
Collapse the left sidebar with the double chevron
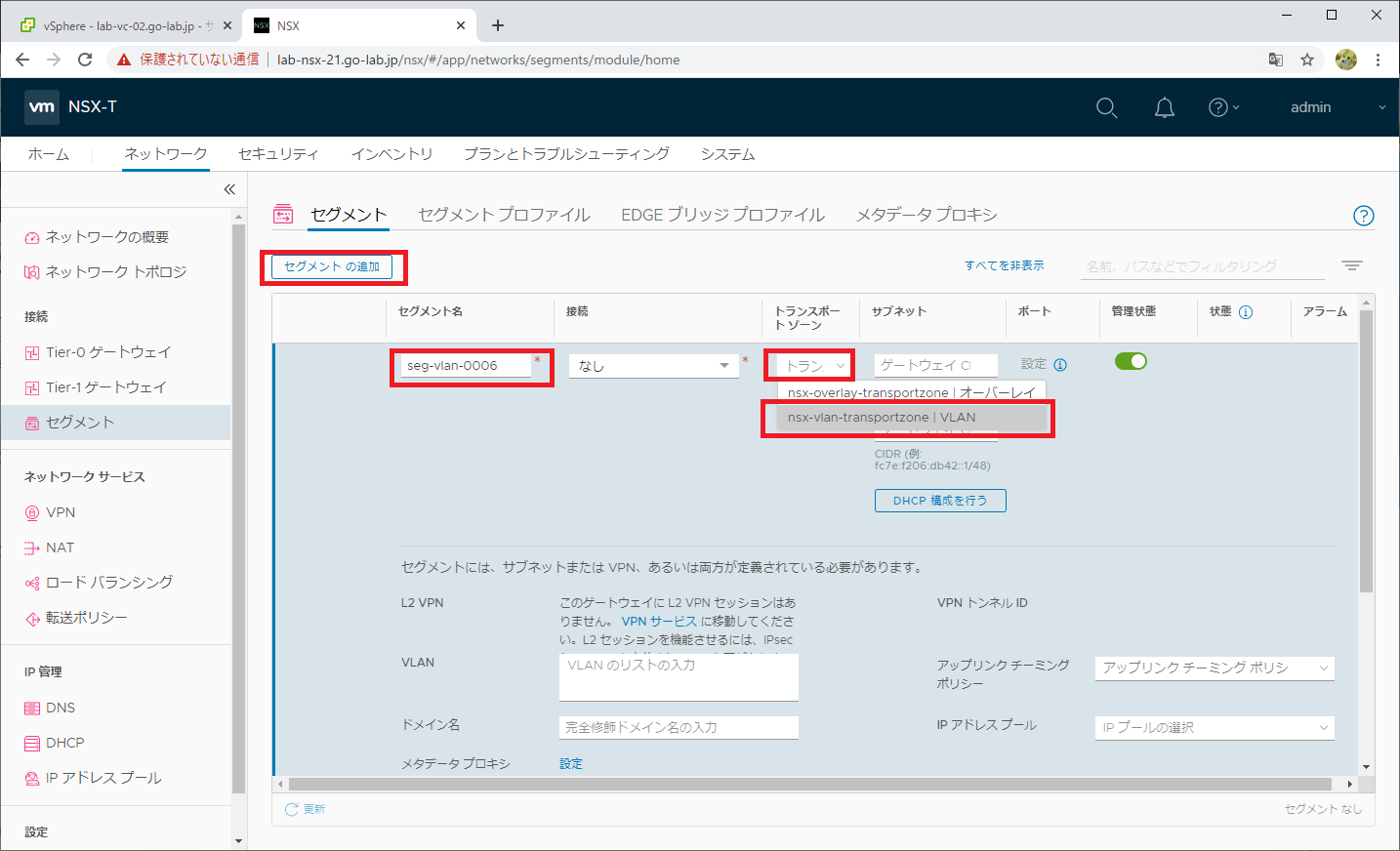click(x=229, y=189)
